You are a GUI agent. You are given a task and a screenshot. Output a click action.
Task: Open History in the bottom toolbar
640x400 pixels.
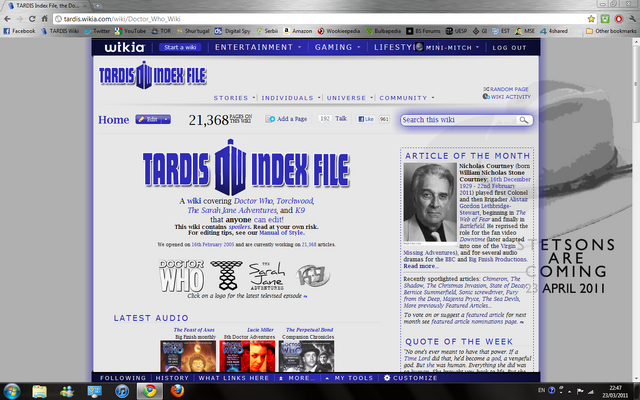pyautogui.click(x=172, y=378)
